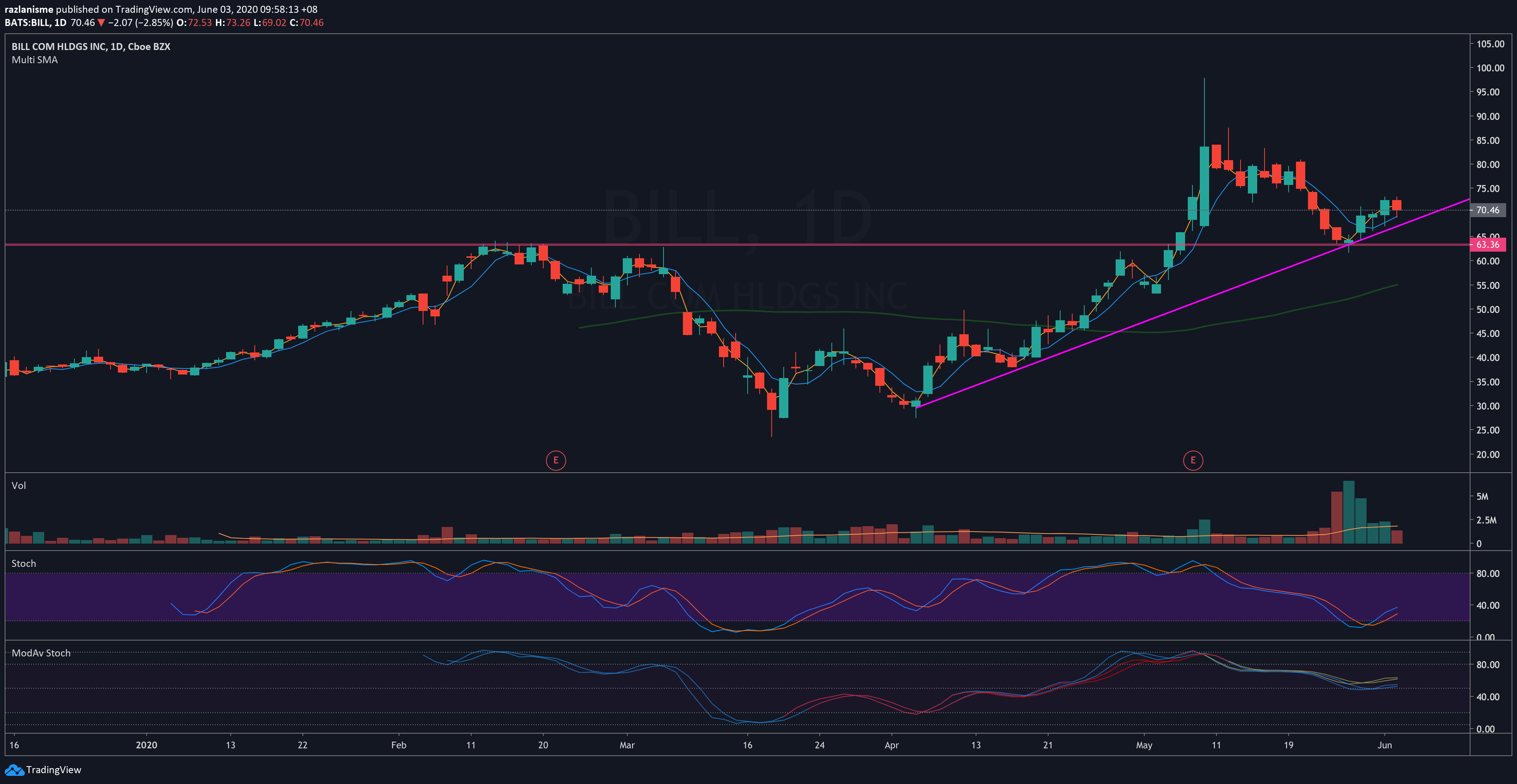Click the BATS:BILL, 1D symbol text
The height and width of the screenshot is (784, 1517).
point(35,23)
